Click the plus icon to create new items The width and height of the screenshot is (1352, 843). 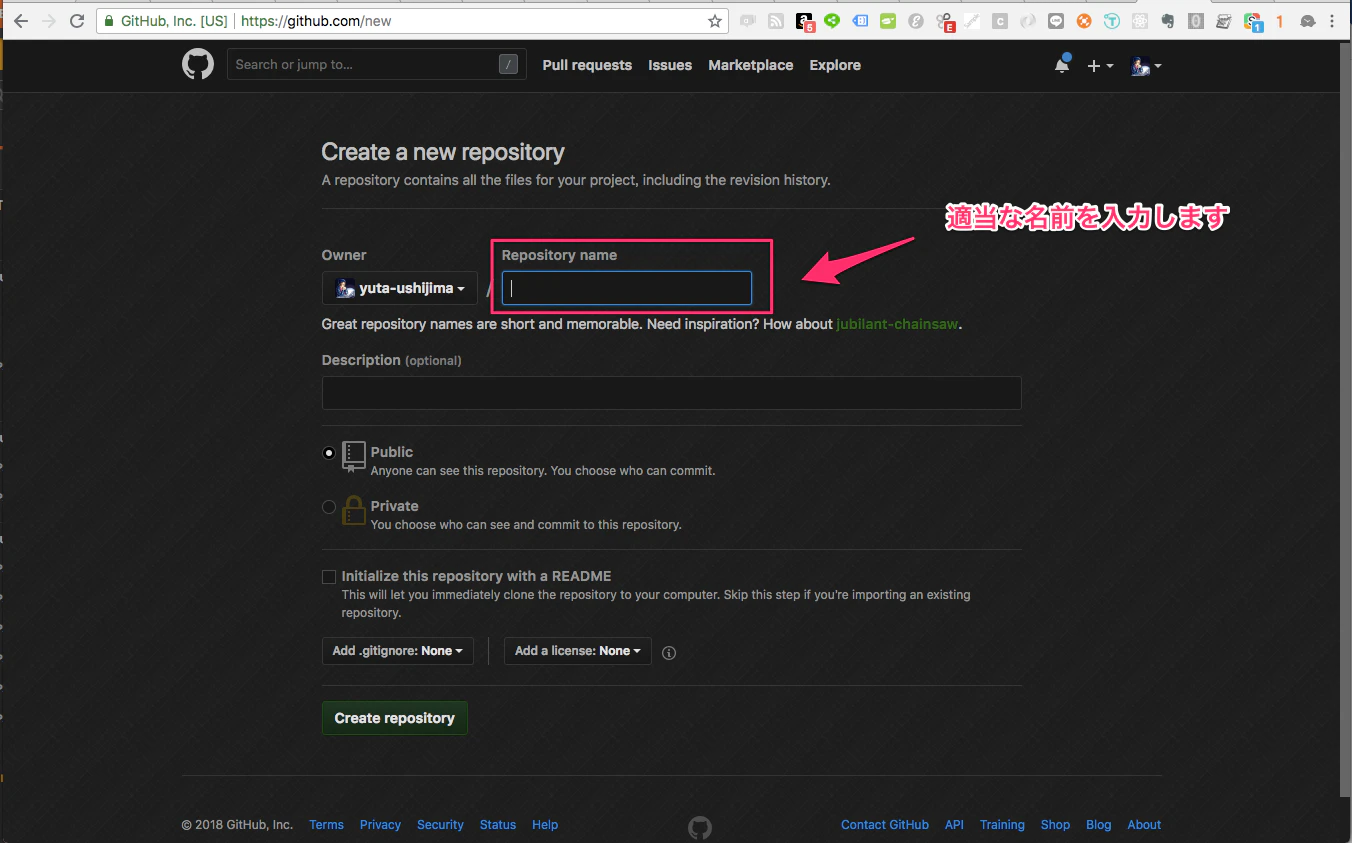1094,65
